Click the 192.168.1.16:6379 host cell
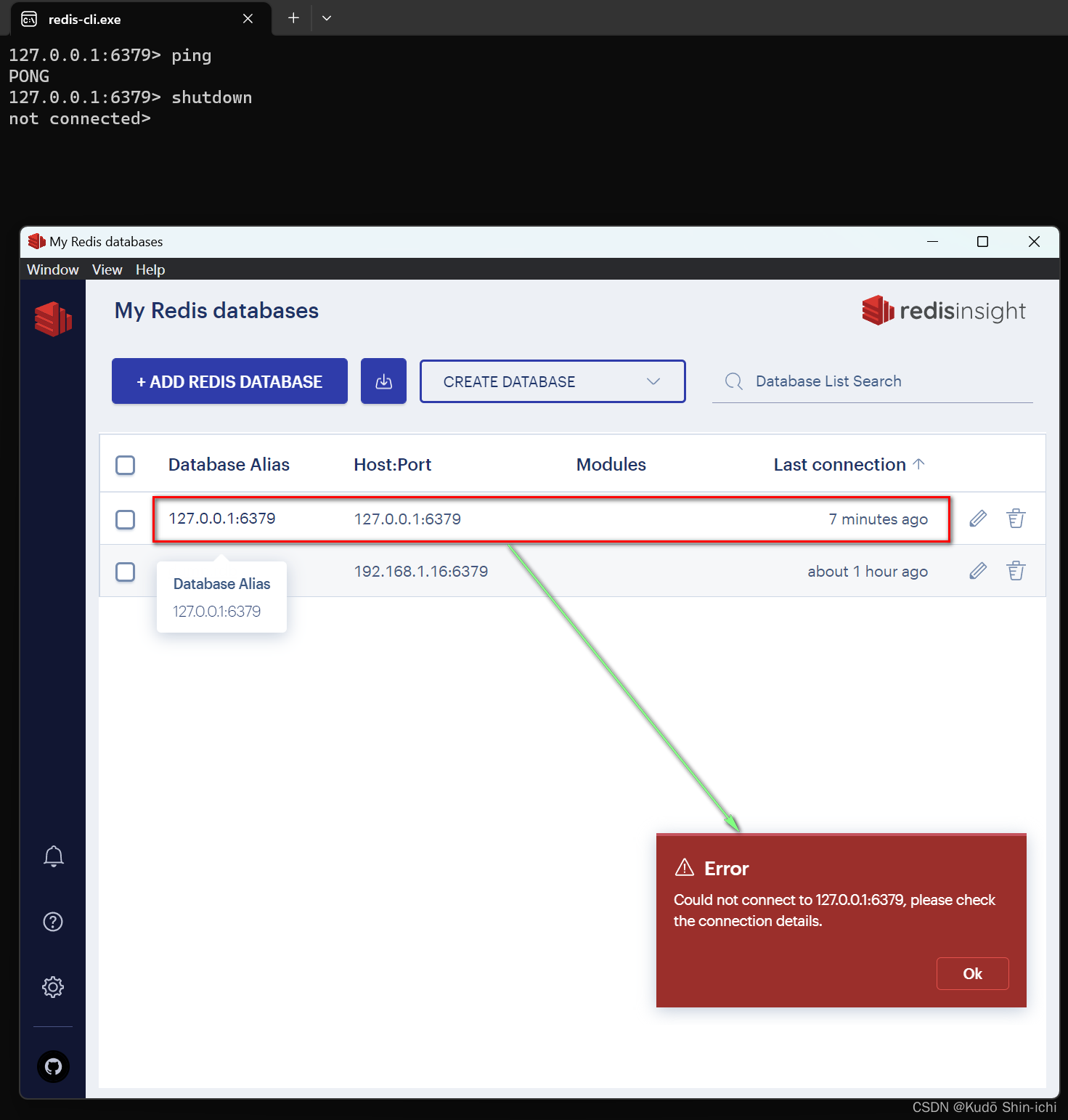 pyautogui.click(x=421, y=572)
